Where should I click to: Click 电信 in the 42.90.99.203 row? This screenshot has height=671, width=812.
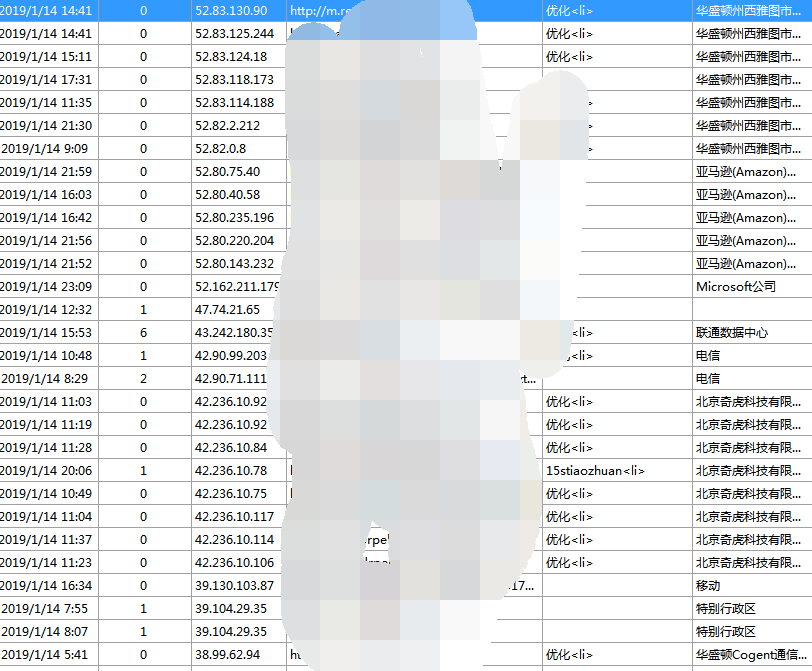(708, 356)
